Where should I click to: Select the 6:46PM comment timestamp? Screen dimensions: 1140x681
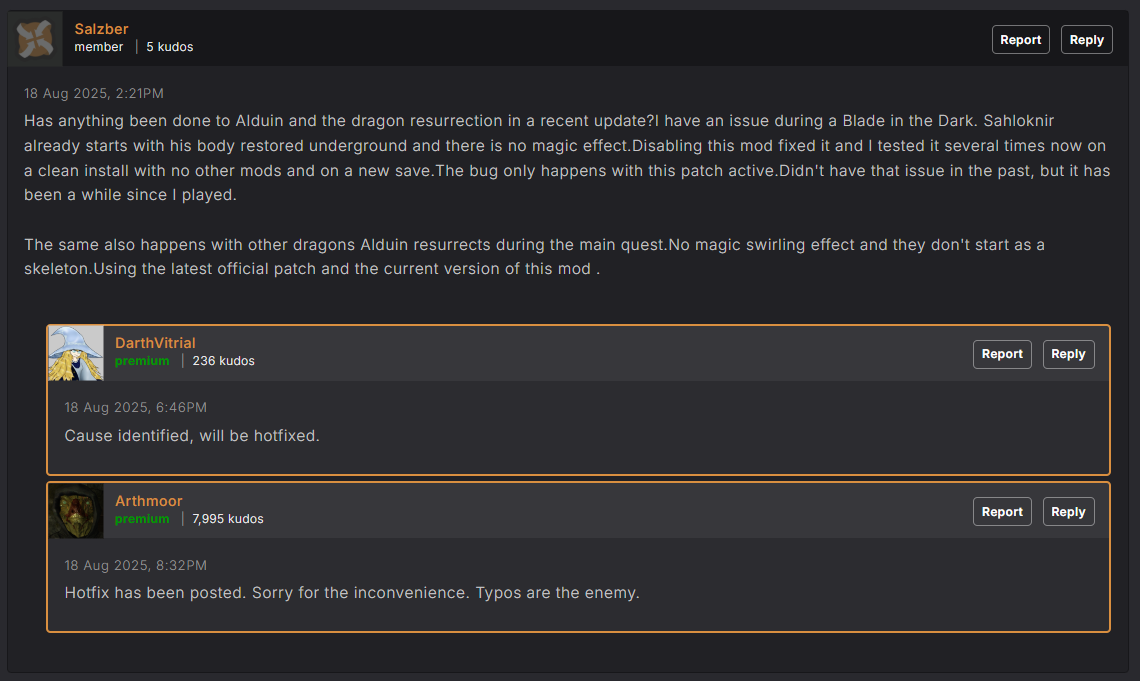pyautogui.click(x=136, y=408)
